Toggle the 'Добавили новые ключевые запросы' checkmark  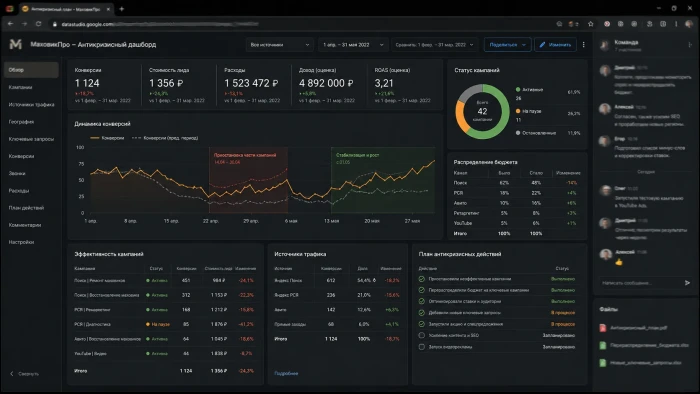pyautogui.click(x=421, y=313)
